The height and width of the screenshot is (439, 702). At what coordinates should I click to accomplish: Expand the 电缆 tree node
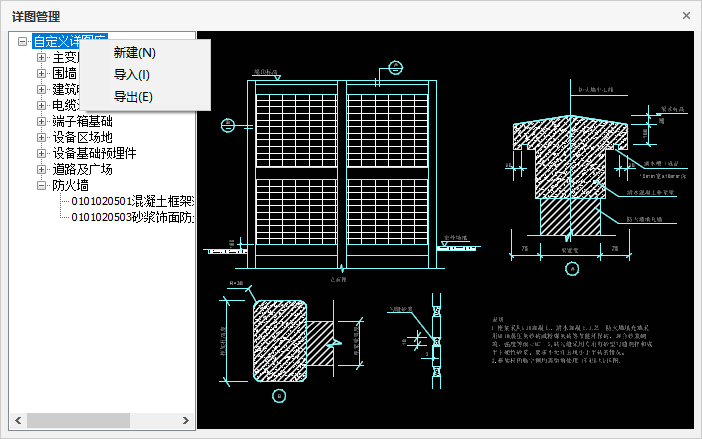point(42,106)
